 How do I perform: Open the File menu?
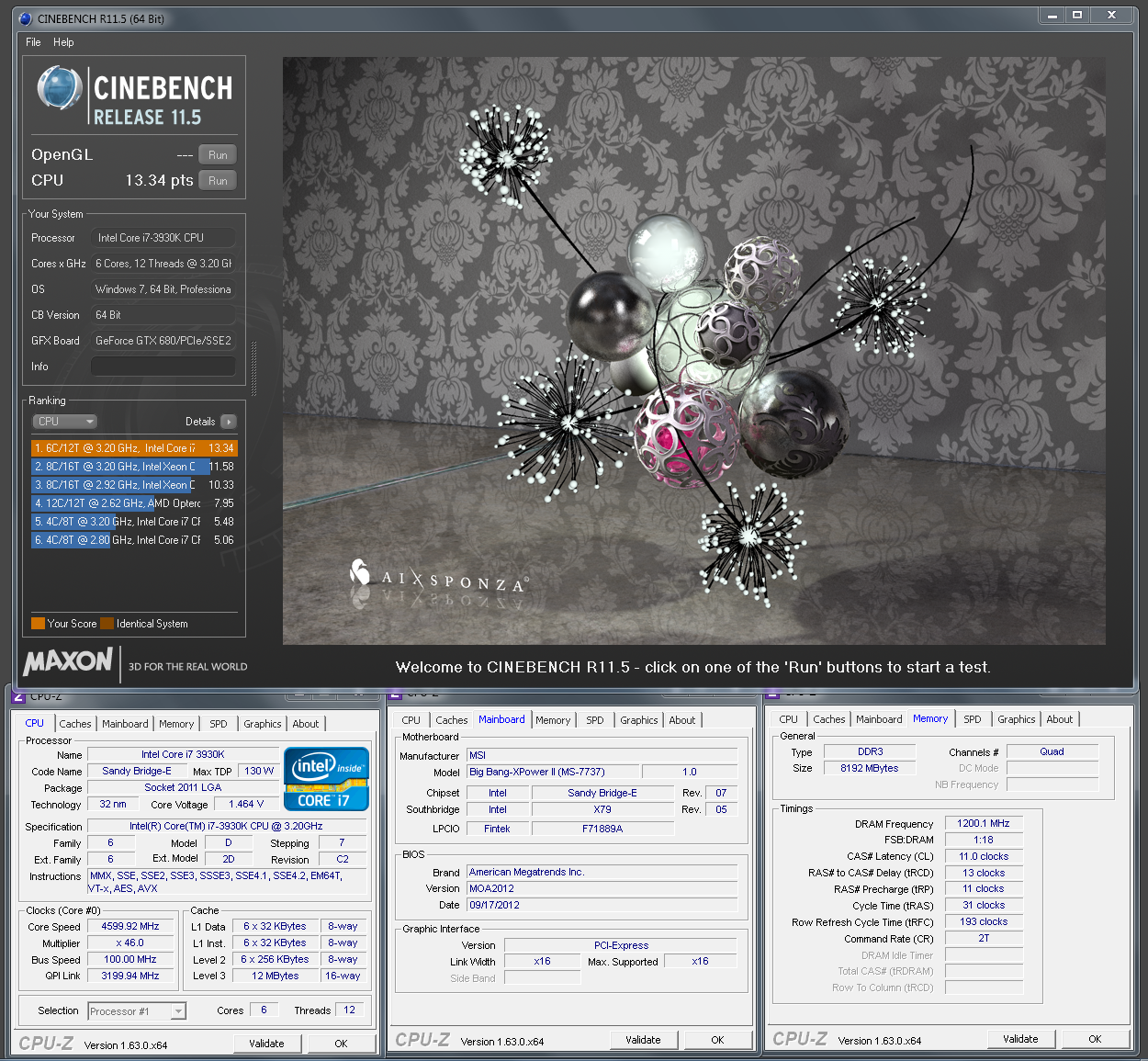point(33,42)
